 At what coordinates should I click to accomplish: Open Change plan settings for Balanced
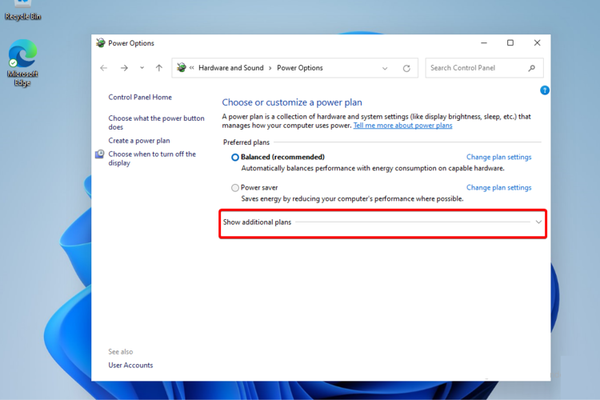point(498,157)
